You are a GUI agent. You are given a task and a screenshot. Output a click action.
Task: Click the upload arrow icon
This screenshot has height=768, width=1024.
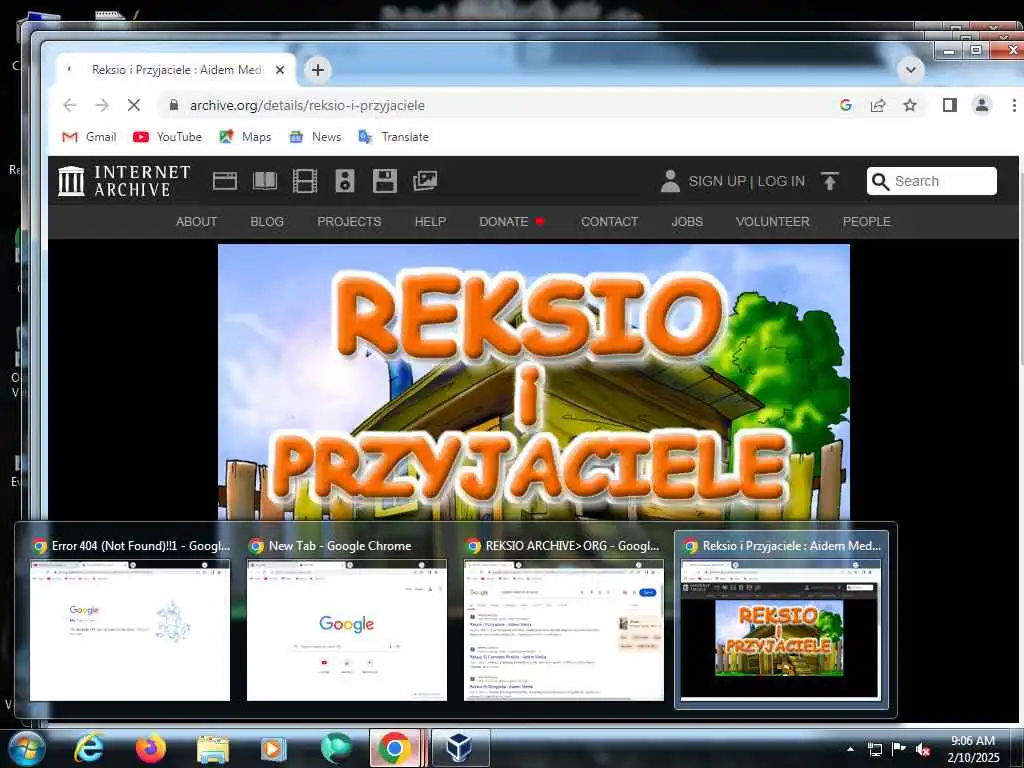point(829,181)
